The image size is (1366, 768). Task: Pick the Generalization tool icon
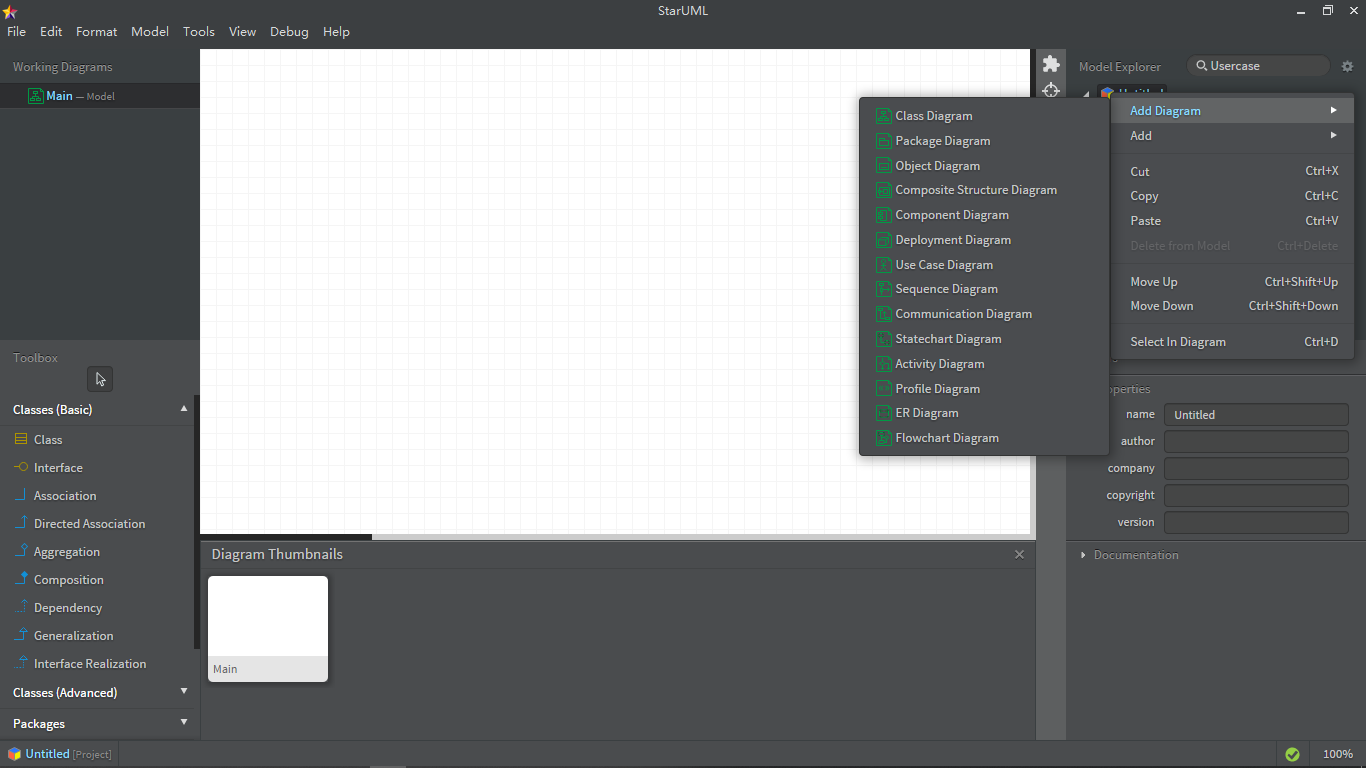[21, 635]
